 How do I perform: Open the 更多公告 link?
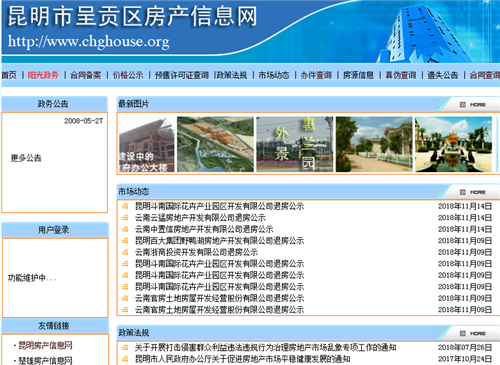(26, 158)
